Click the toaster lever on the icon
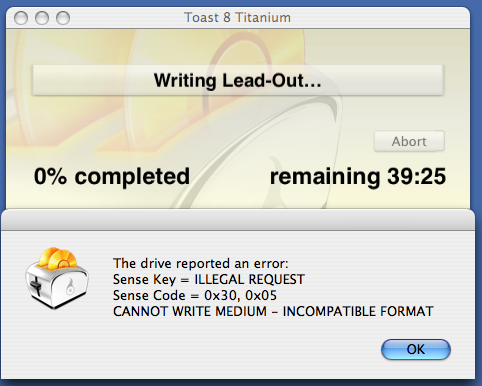The width and height of the screenshot is (482, 386). pos(35,287)
